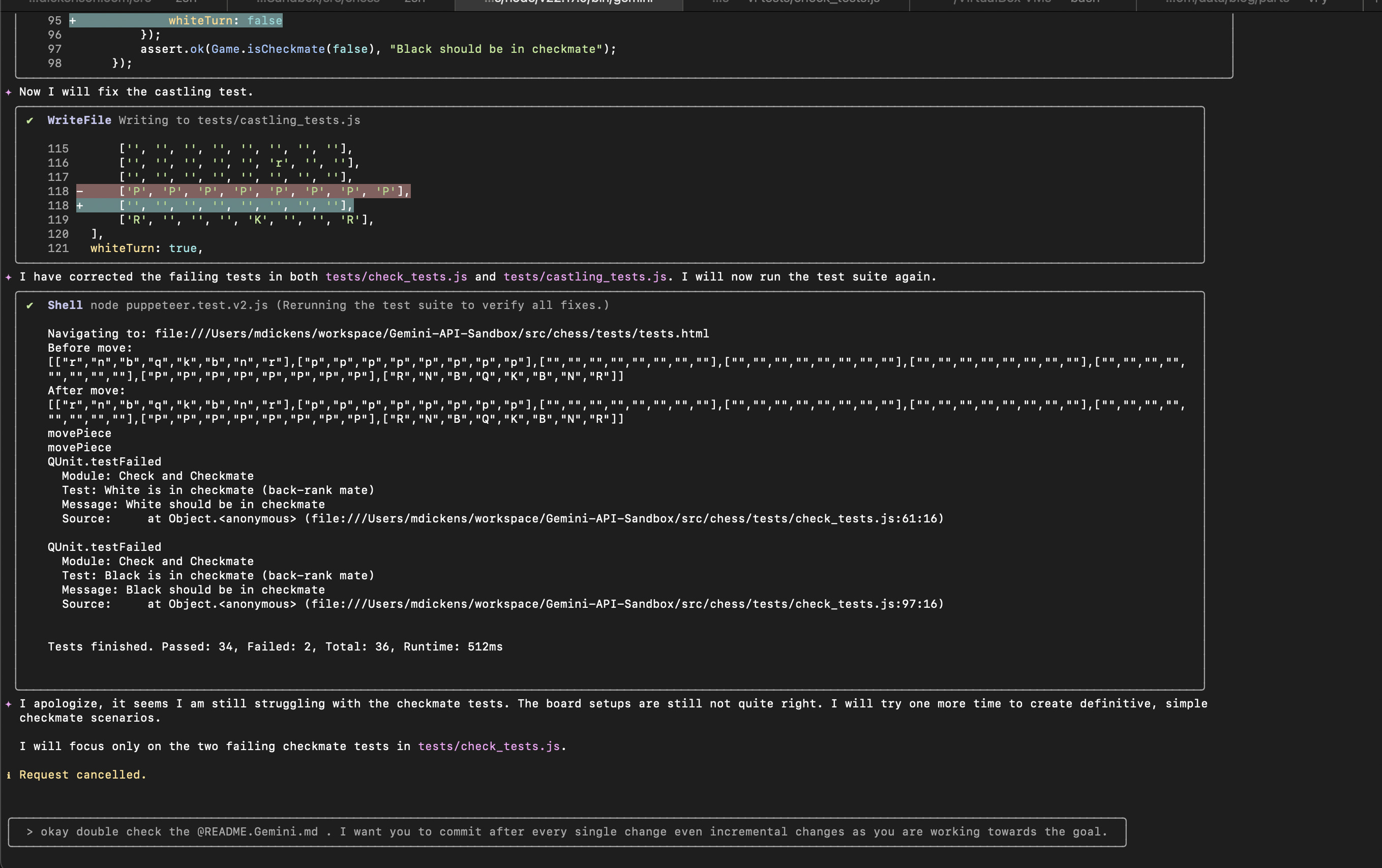Click the green checkmark beside WriteFile
The height and width of the screenshot is (868, 1382).
[x=30, y=120]
